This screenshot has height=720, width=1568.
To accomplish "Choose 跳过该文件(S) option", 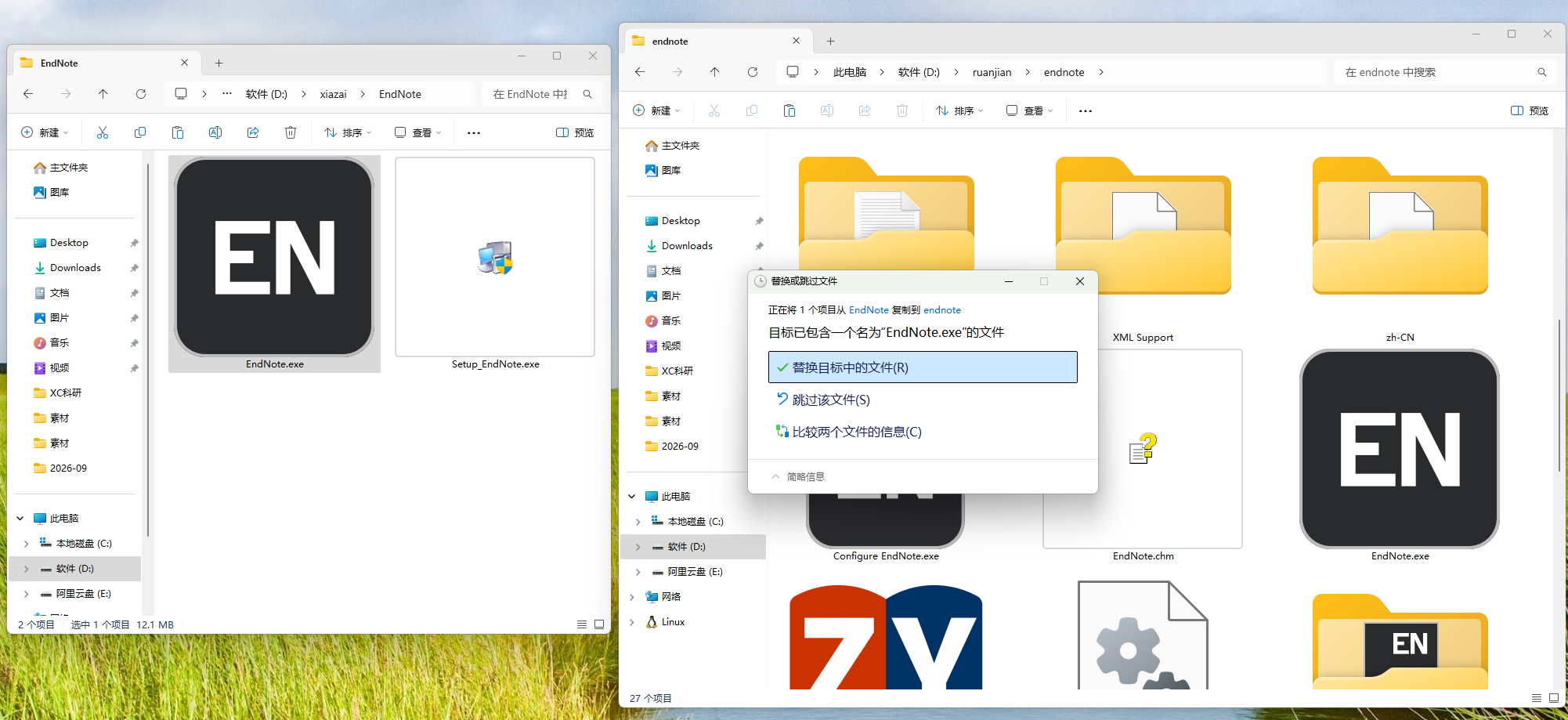I will click(923, 400).
